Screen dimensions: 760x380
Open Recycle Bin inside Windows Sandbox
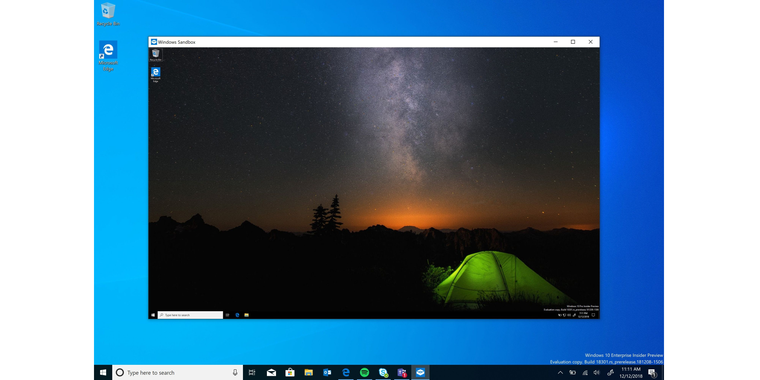156,54
